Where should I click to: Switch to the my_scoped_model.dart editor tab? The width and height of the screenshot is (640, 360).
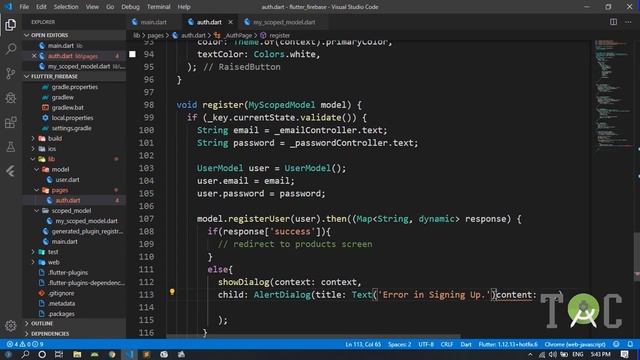284,22
